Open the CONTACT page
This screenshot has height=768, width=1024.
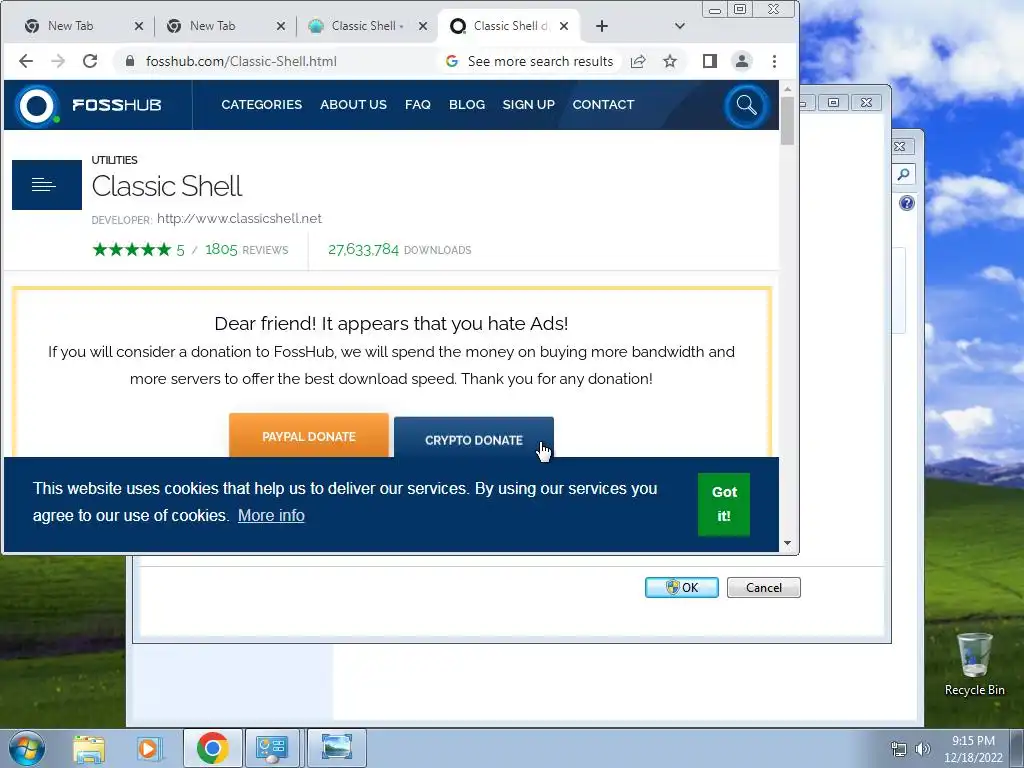point(603,104)
